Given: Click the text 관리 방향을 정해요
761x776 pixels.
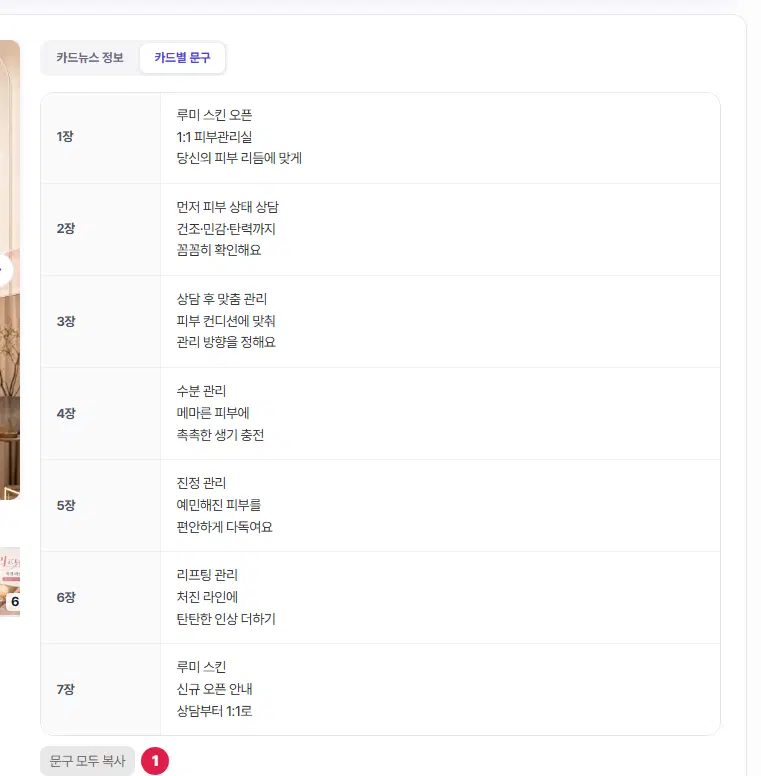Looking at the screenshot, I should point(226,342).
